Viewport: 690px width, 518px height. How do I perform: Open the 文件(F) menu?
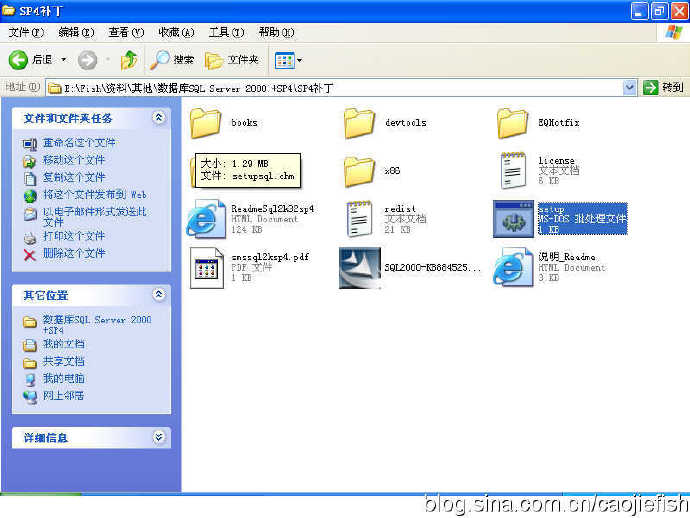coord(26,32)
